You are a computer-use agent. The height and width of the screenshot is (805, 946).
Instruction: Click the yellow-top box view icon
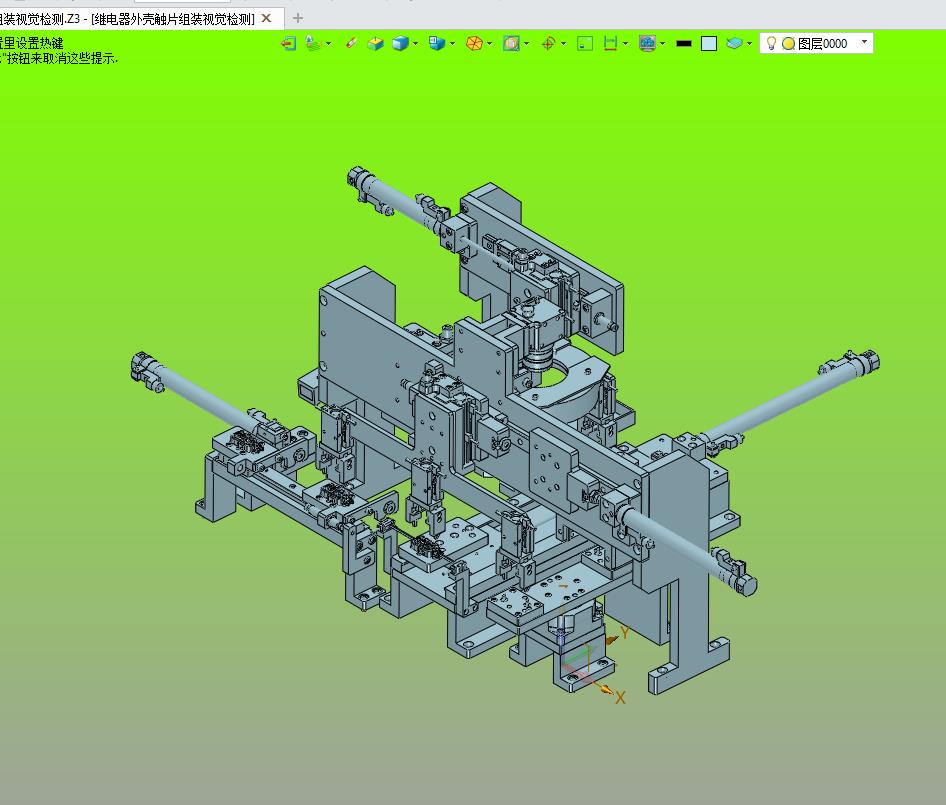pyautogui.click(x=375, y=43)
